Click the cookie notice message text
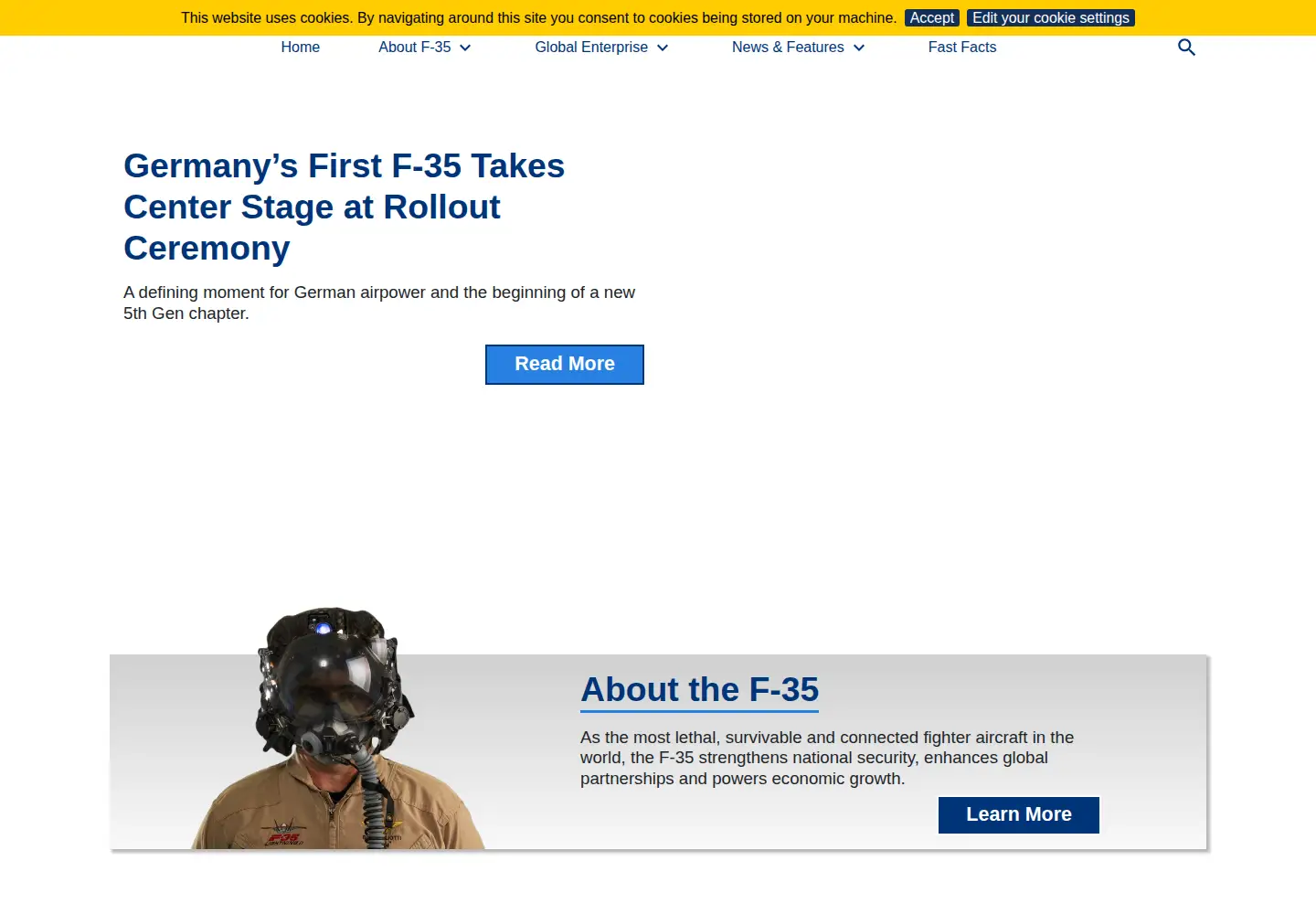Screen dimensions: 1316x914 (539, 18)
